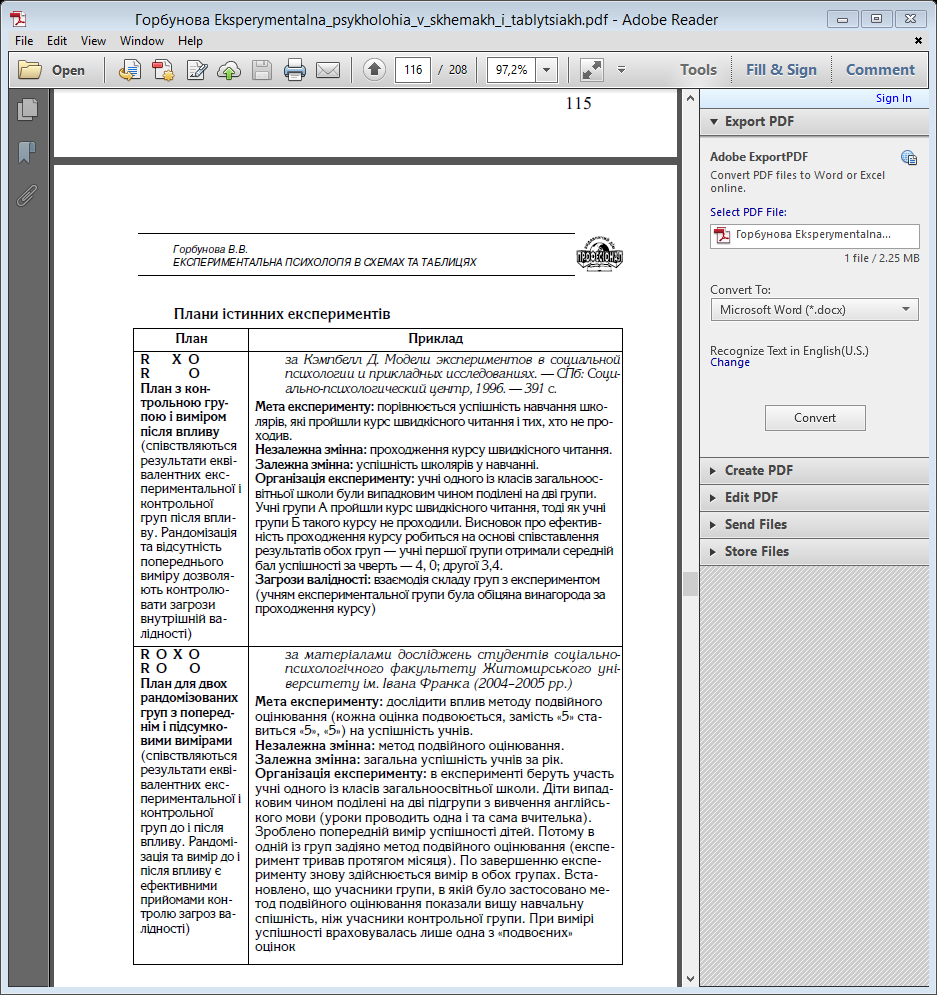Open the Bookmarks side panel
This screenshot has height=995, width=937.
(27, 153)
